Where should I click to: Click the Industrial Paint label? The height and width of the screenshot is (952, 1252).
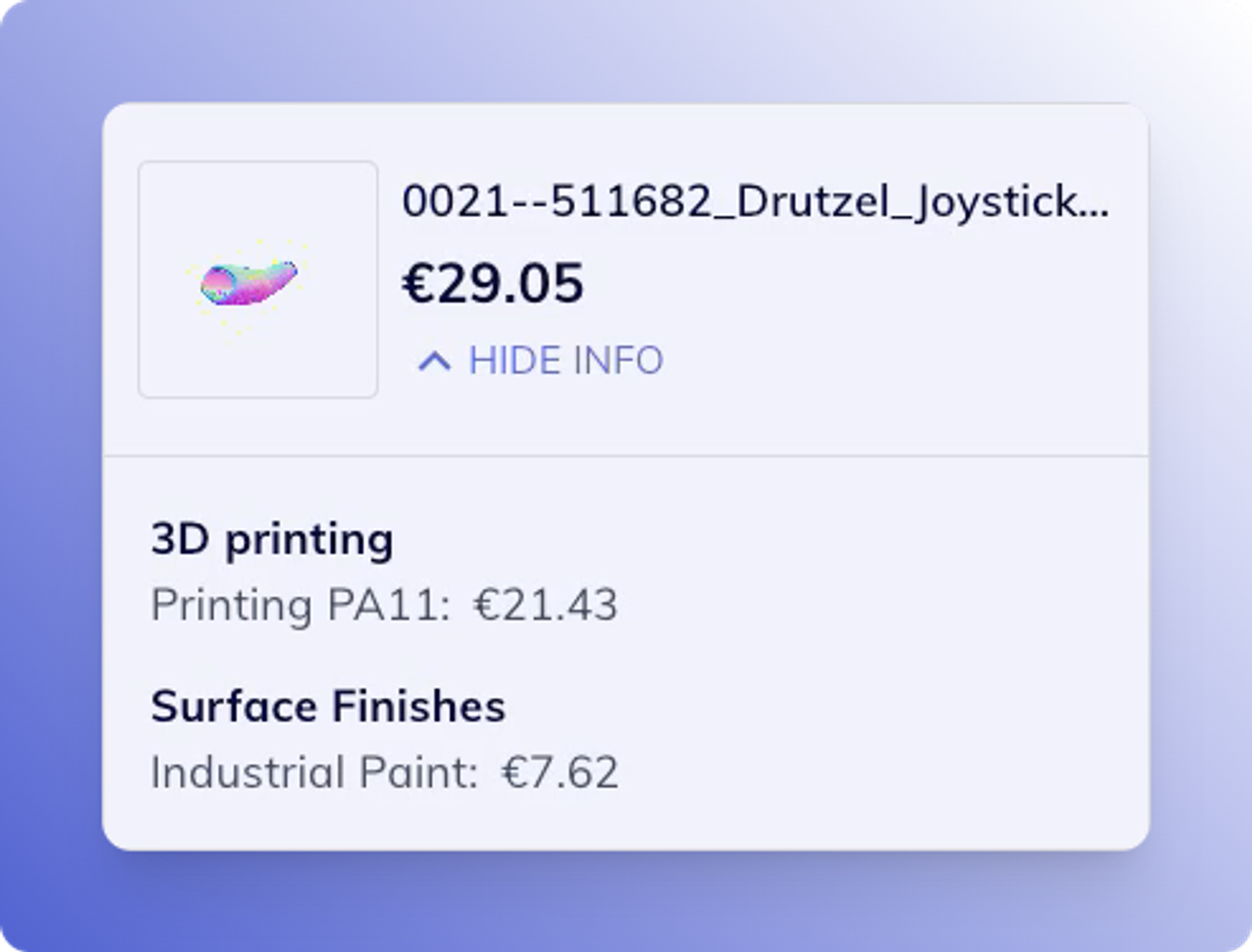point(314,773)
